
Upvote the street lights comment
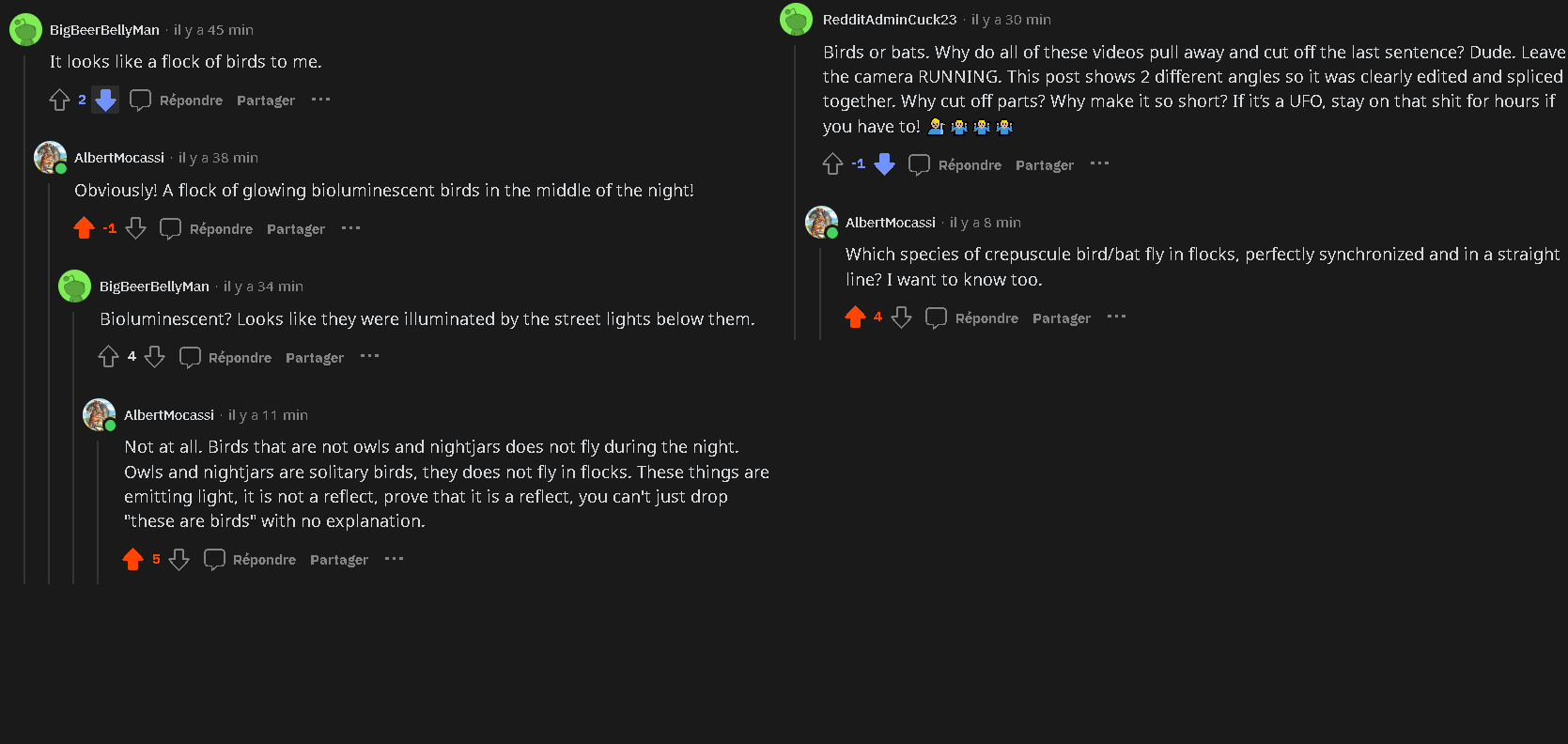108,357
